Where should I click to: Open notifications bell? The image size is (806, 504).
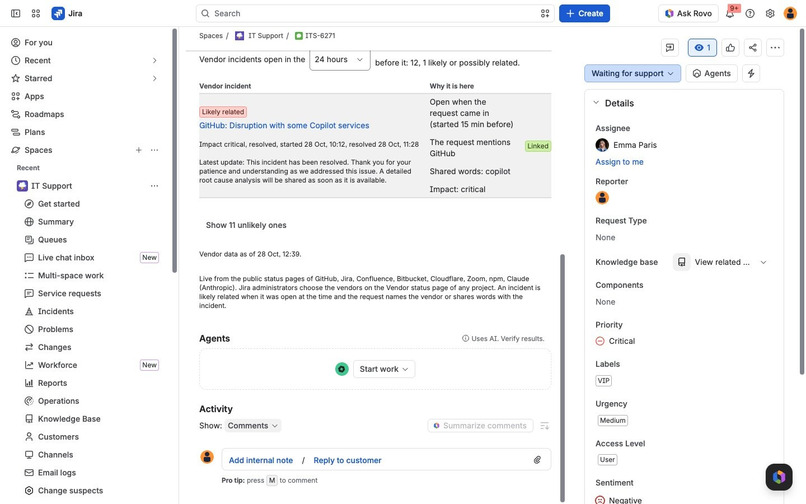click(730, 13)
